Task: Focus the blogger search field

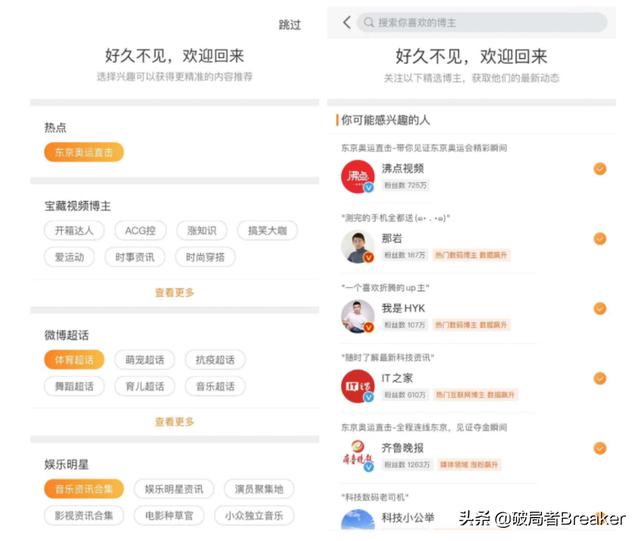Action: tap(482, 22)
